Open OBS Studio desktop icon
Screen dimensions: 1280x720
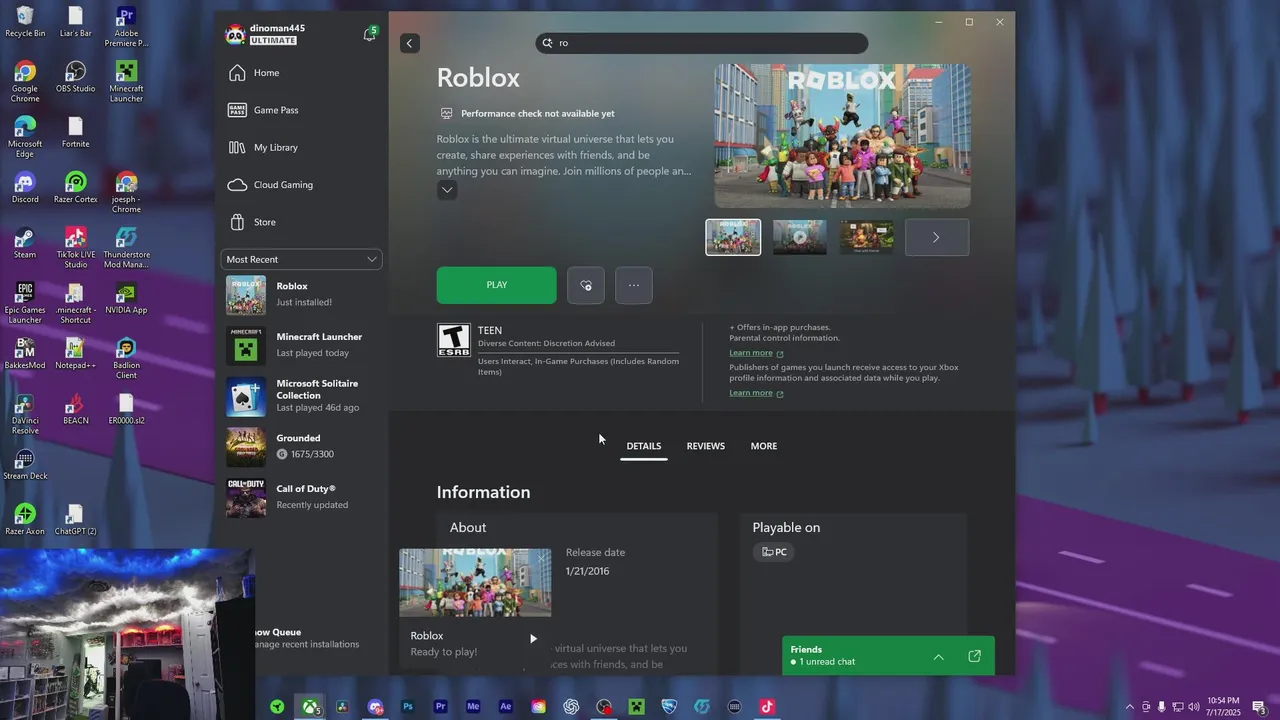tap(76, 77)
